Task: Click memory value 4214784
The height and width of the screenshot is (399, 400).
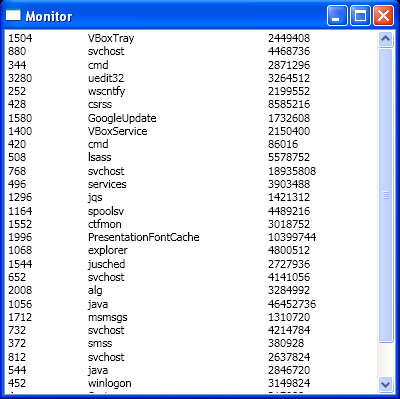Action: click(289, 330)
